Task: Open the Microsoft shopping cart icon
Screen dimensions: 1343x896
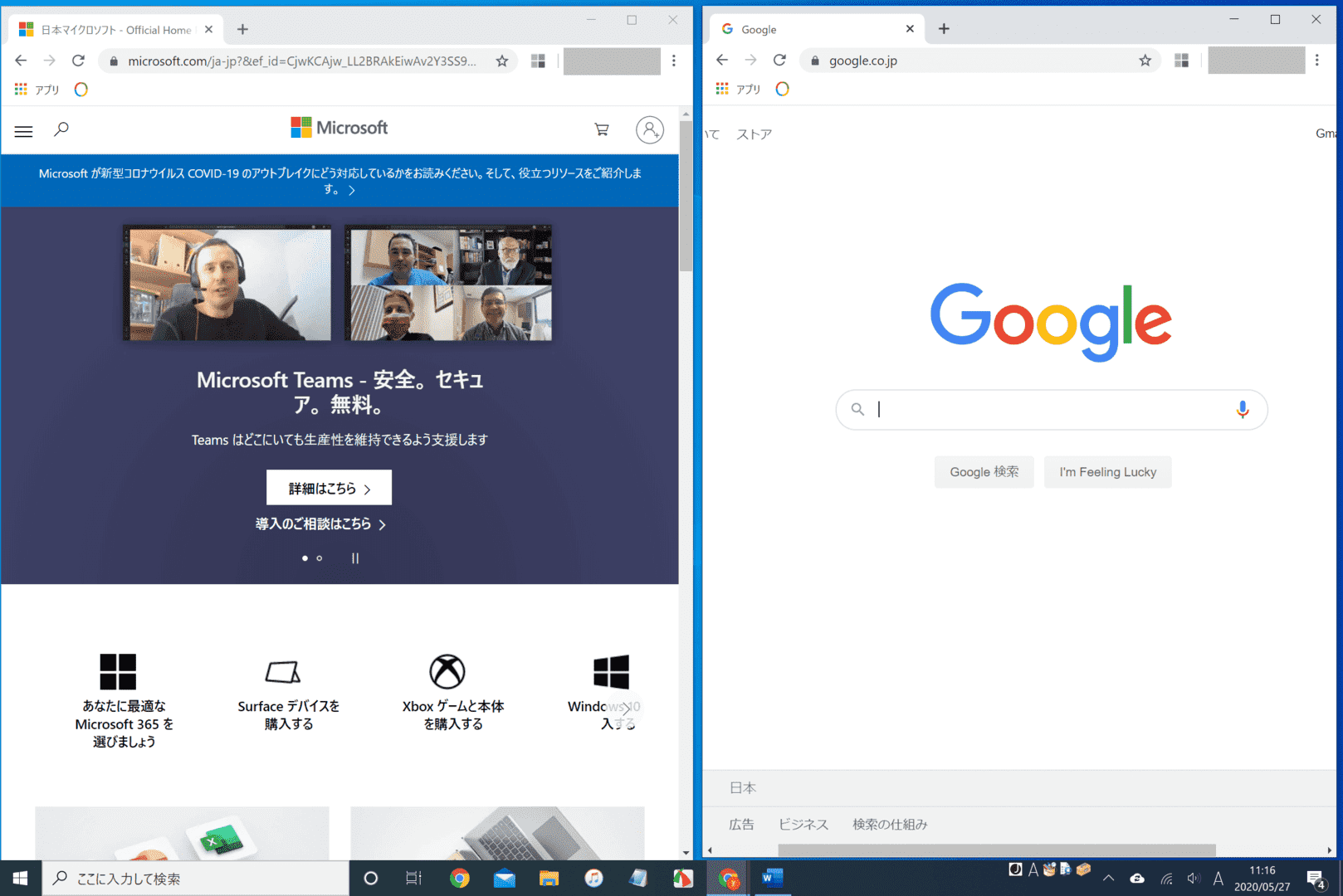Action: tap(602, 129)
